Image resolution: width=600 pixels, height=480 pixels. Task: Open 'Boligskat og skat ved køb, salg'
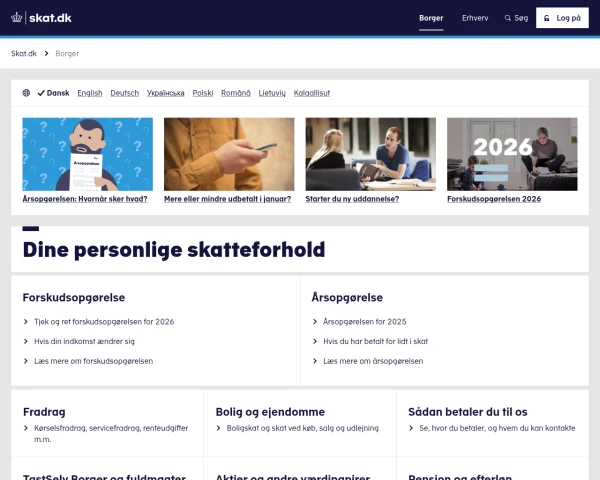(303, 428)
